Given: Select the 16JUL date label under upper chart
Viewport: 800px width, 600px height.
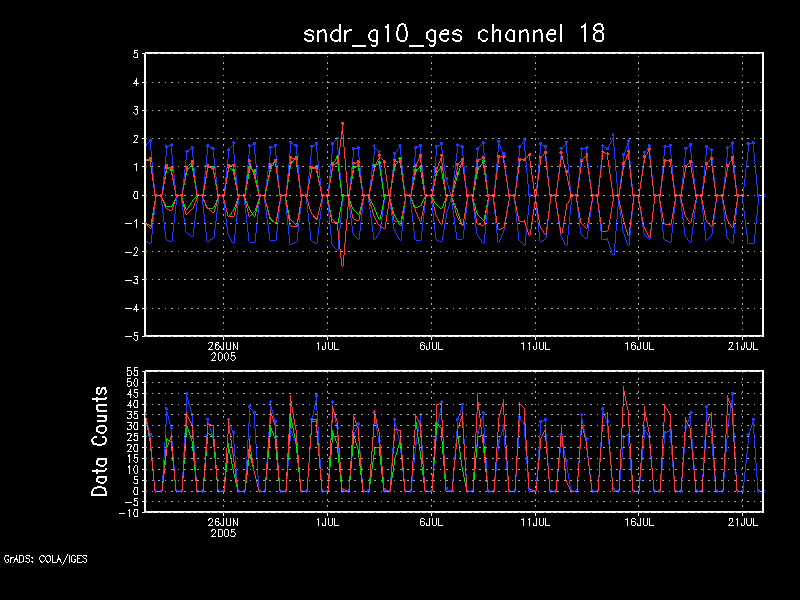Looking at the screenshot, I should point(639,346).
